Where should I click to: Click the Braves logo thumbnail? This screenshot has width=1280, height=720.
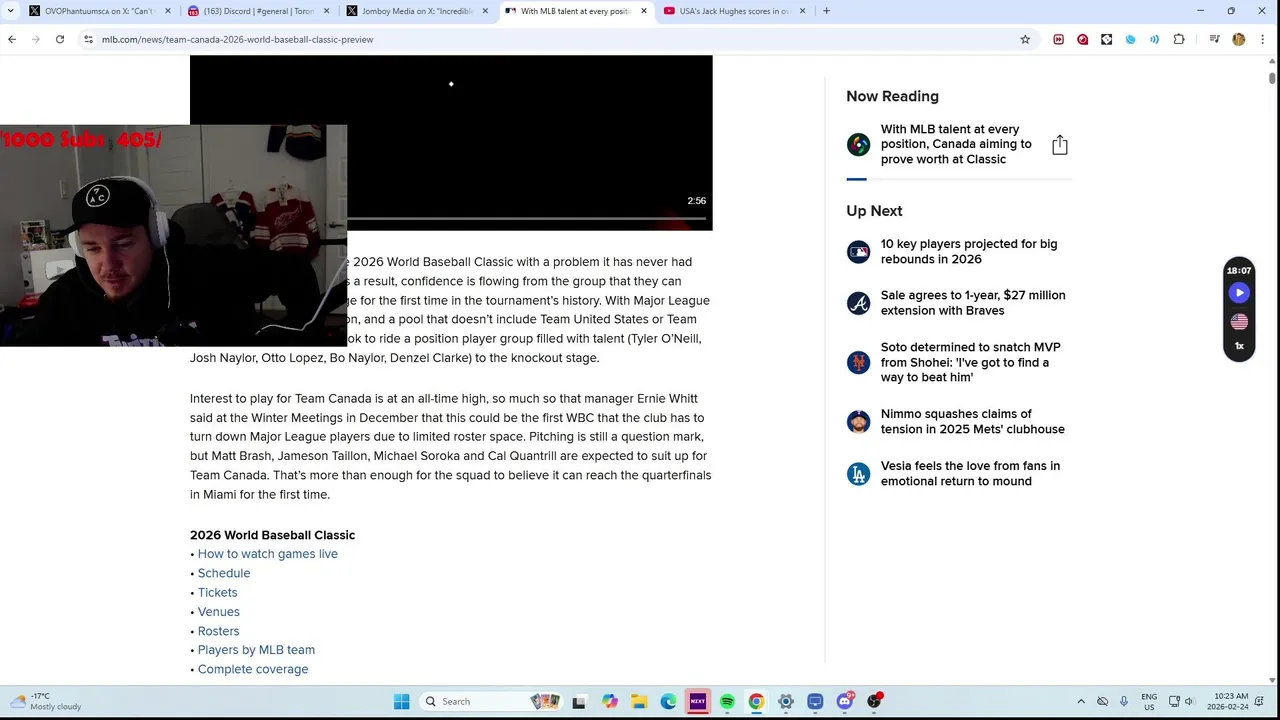pos(858,303)
